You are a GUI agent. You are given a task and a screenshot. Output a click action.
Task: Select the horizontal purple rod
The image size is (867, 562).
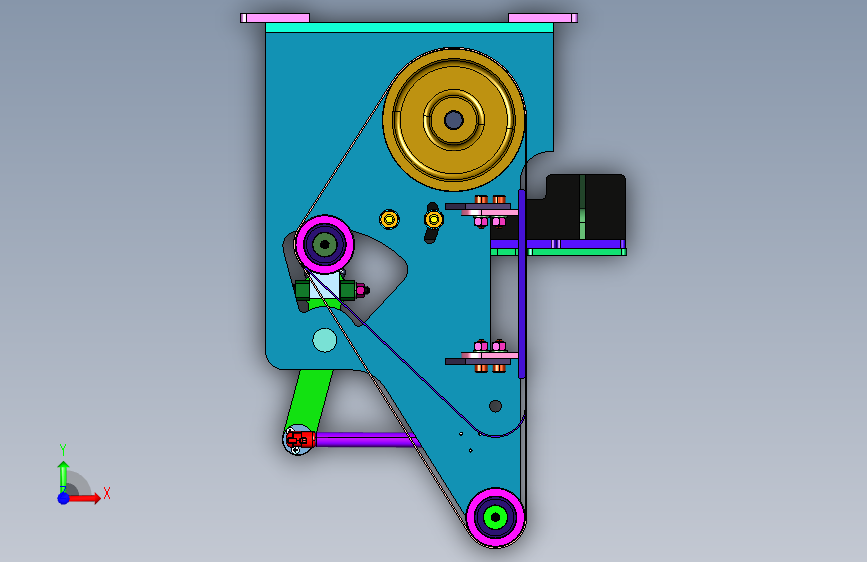tap(366, 439)
